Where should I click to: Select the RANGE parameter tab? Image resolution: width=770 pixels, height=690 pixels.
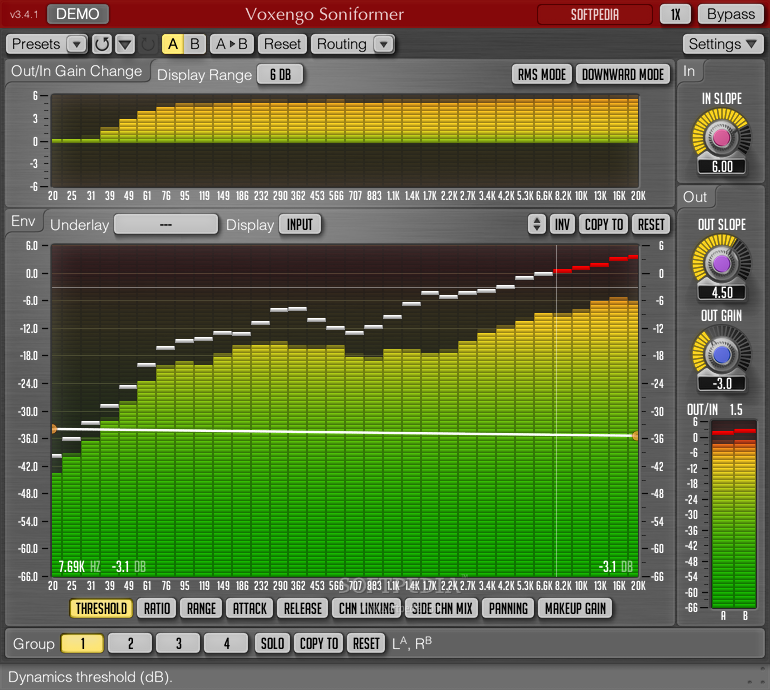tap(201, 609)
